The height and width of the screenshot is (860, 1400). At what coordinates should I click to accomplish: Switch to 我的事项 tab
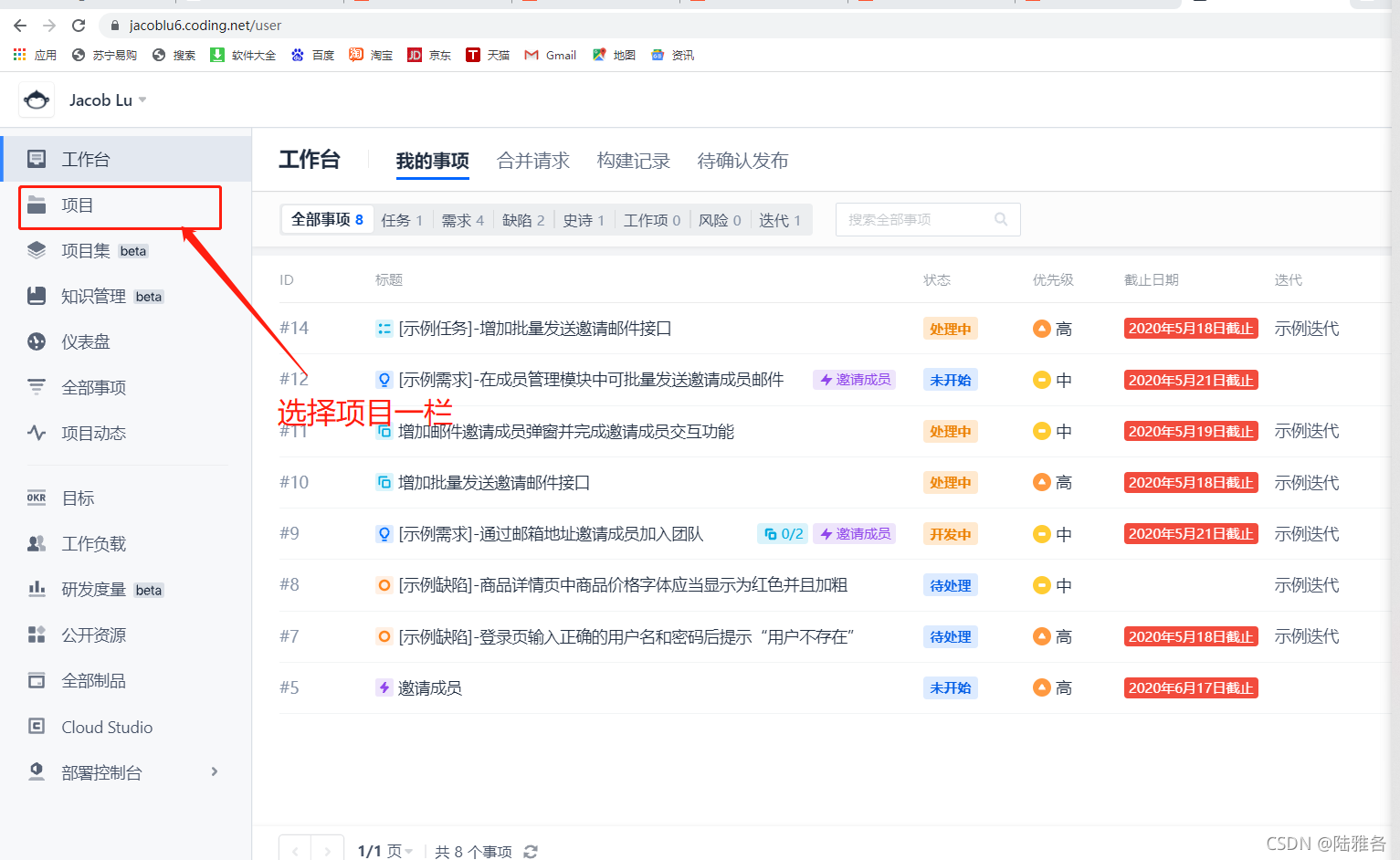tap(432, 161)
